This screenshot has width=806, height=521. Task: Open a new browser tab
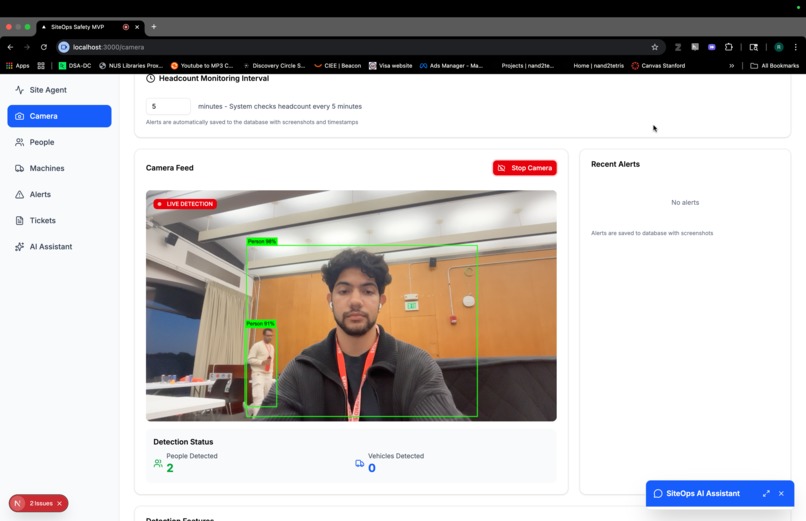point(154,27)
